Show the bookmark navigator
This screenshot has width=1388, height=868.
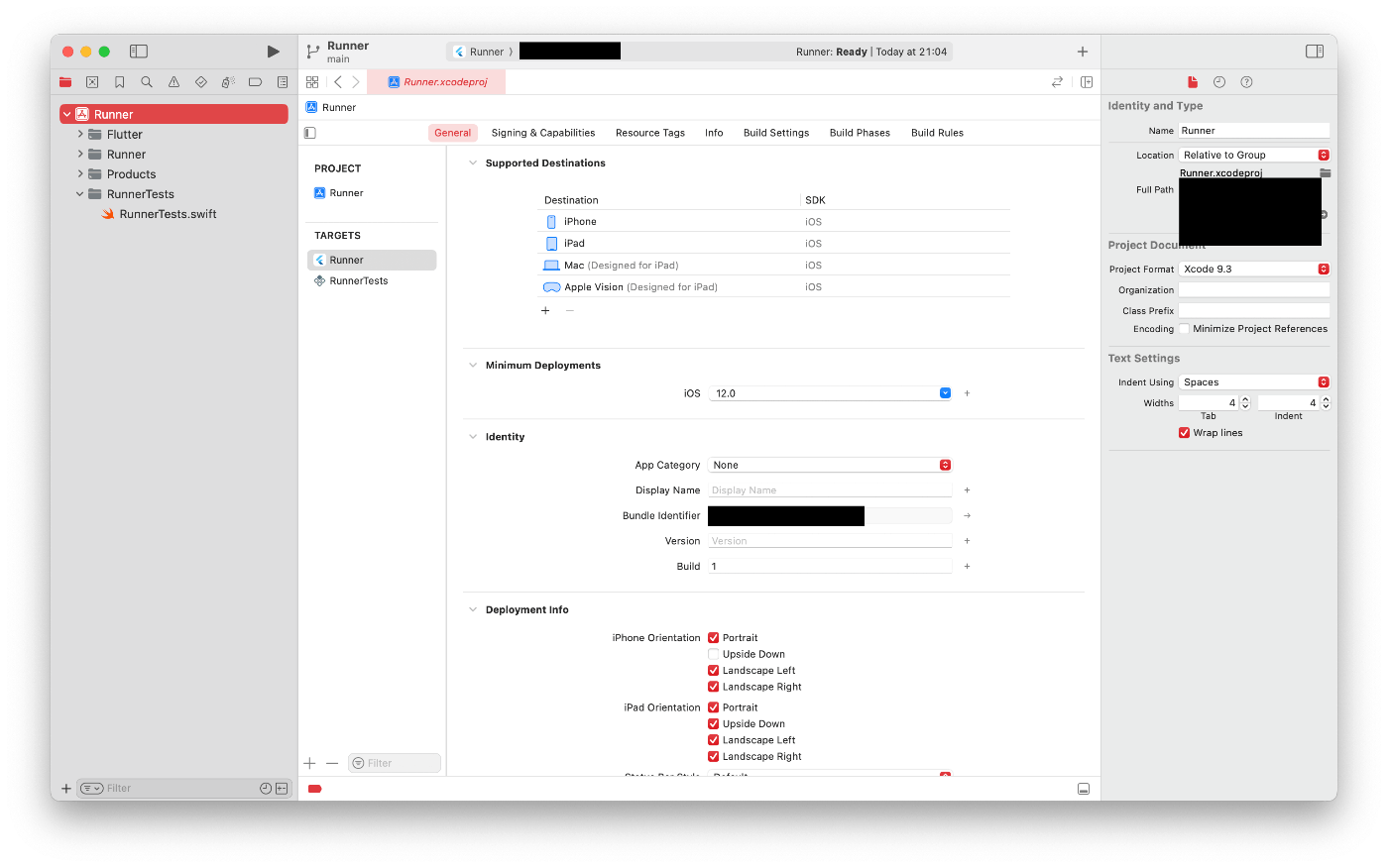[120, 82]
